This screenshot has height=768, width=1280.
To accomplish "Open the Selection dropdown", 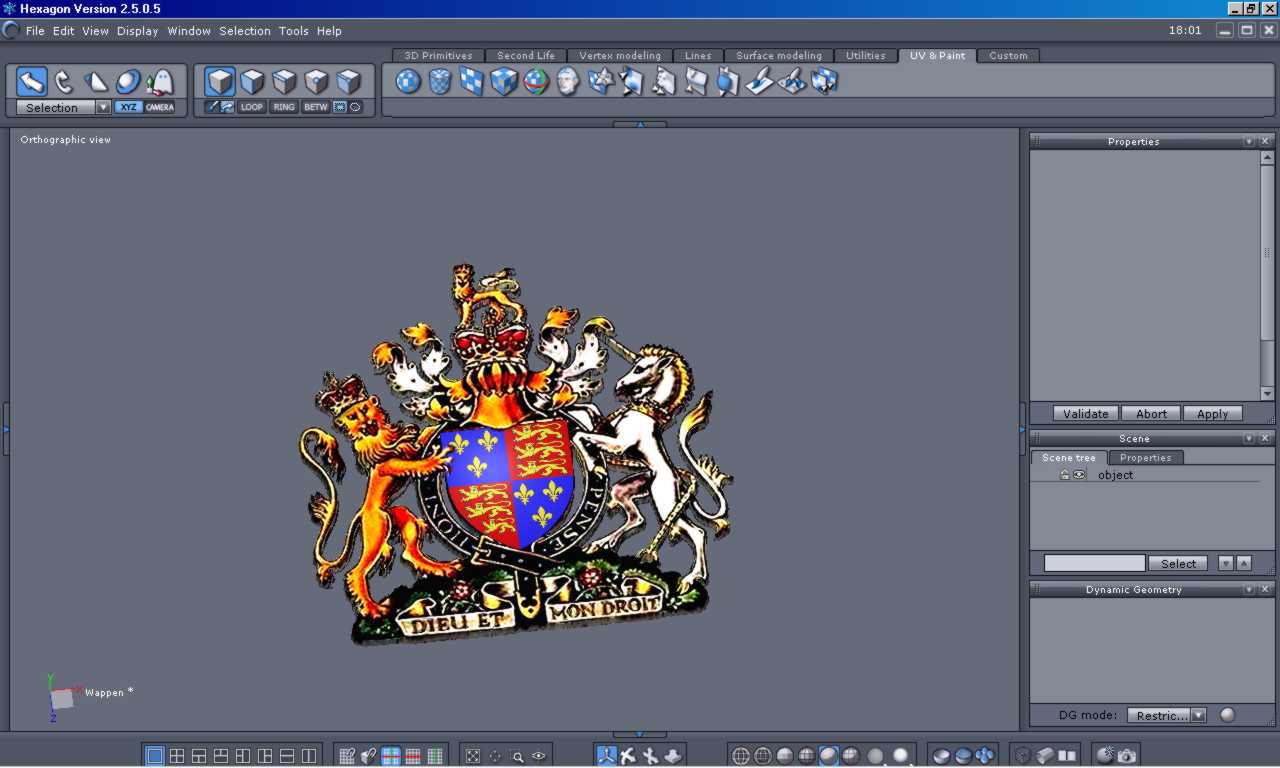I will (x=103, y=107).
